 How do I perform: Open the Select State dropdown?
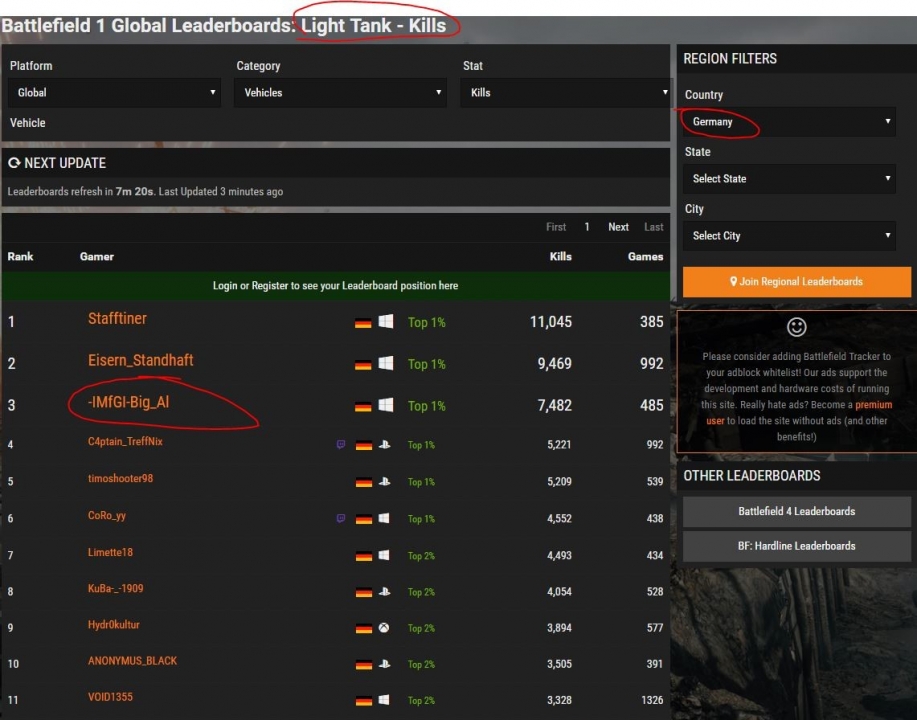(x=789, y=179)
